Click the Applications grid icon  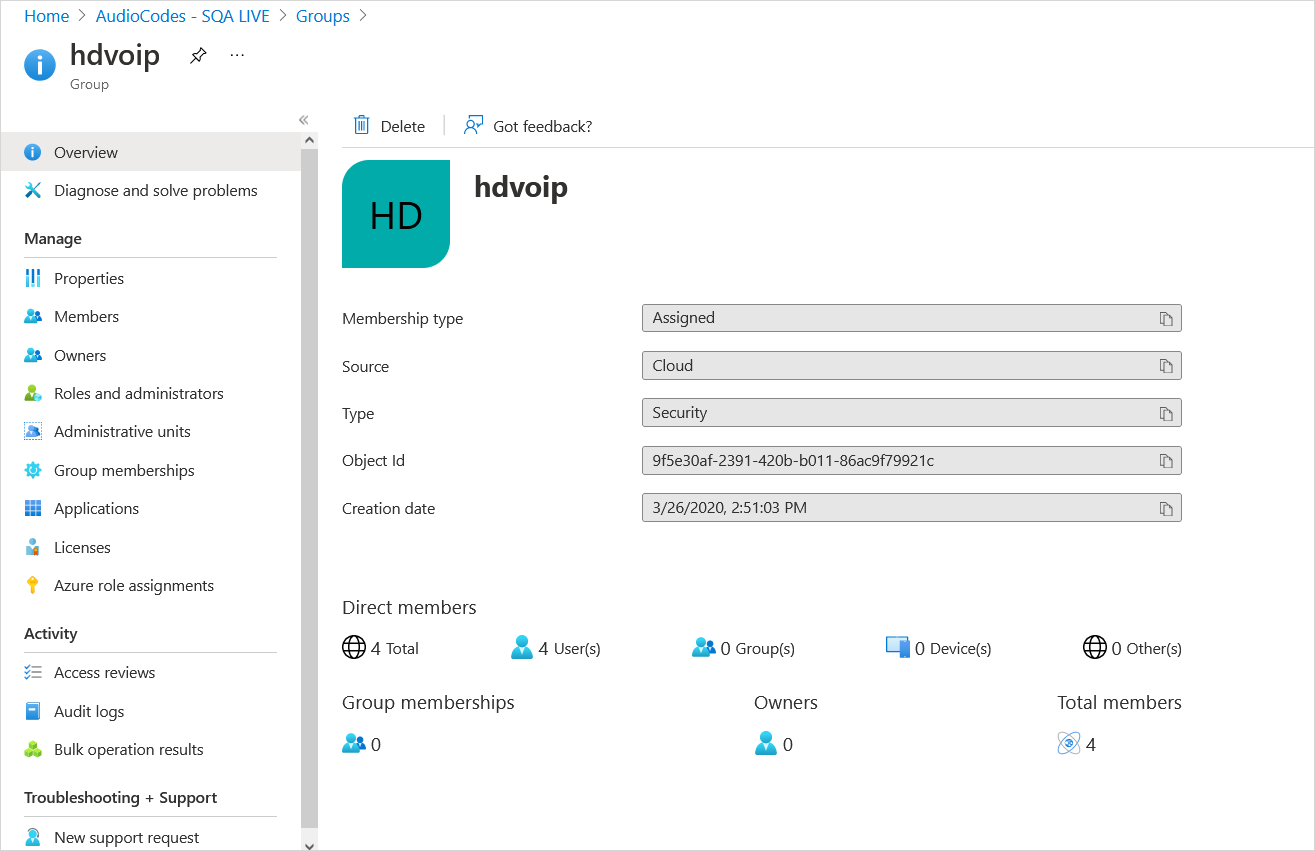tap(33, 508)
